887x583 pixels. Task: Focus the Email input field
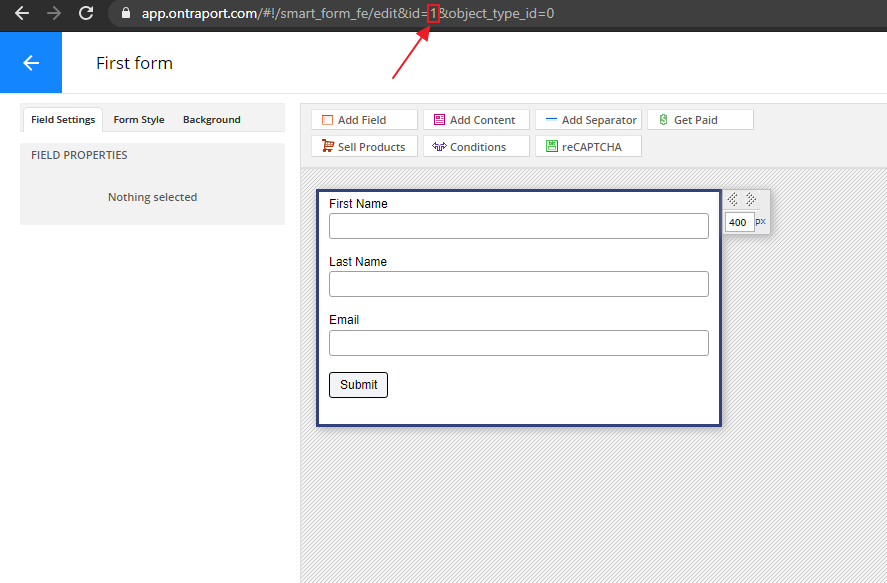pyautogui.click(x=518, y=343)
